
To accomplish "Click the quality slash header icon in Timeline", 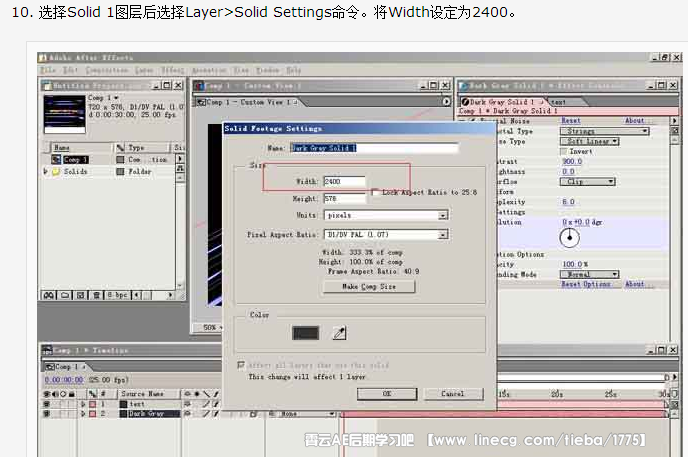I will tap(207, 394).
